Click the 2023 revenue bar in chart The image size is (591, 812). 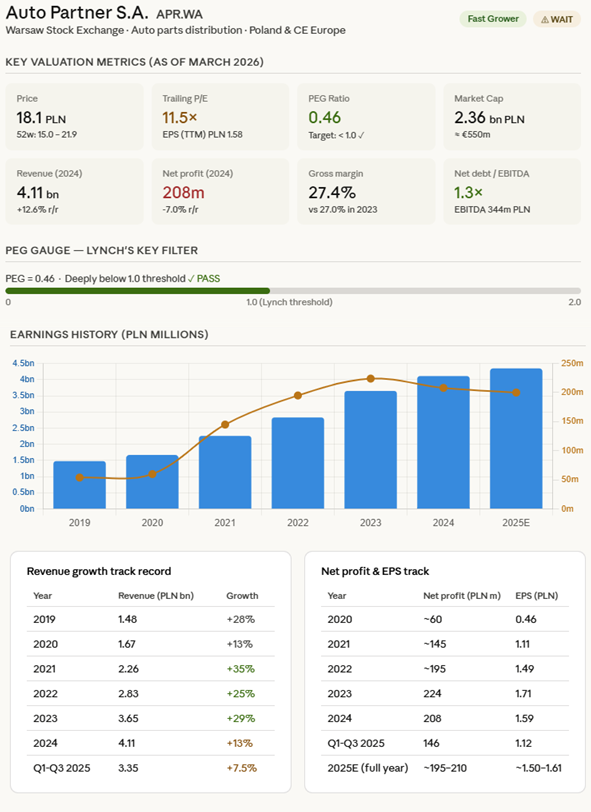tap(370, 450)
